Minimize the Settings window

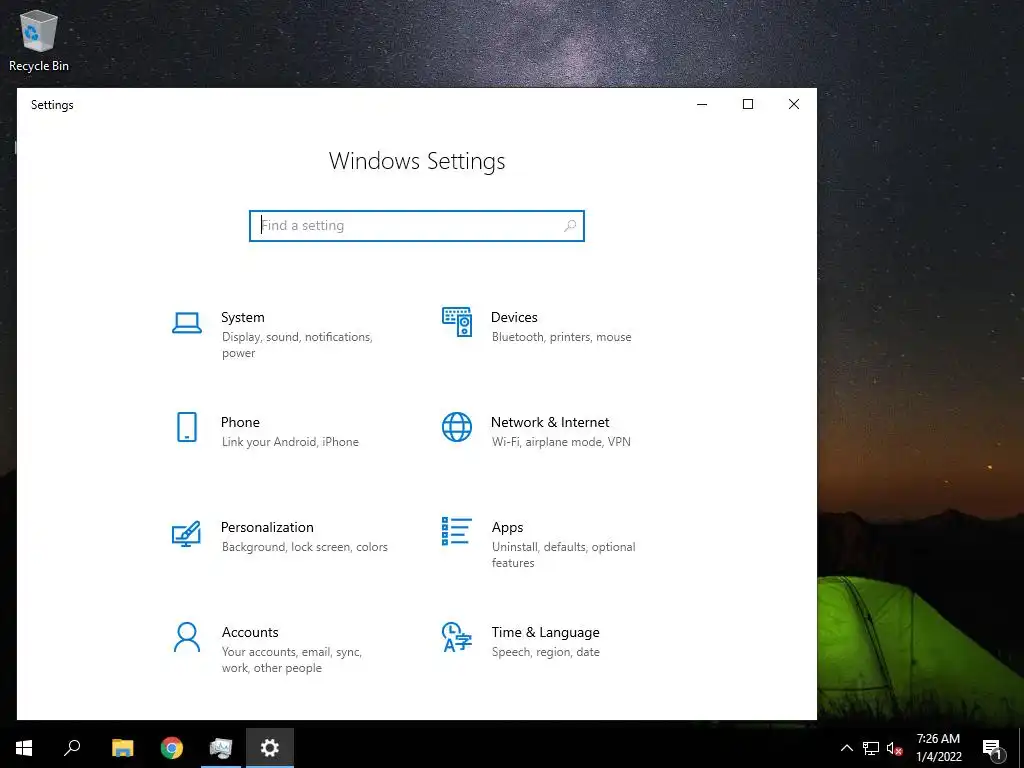[702, 104]
